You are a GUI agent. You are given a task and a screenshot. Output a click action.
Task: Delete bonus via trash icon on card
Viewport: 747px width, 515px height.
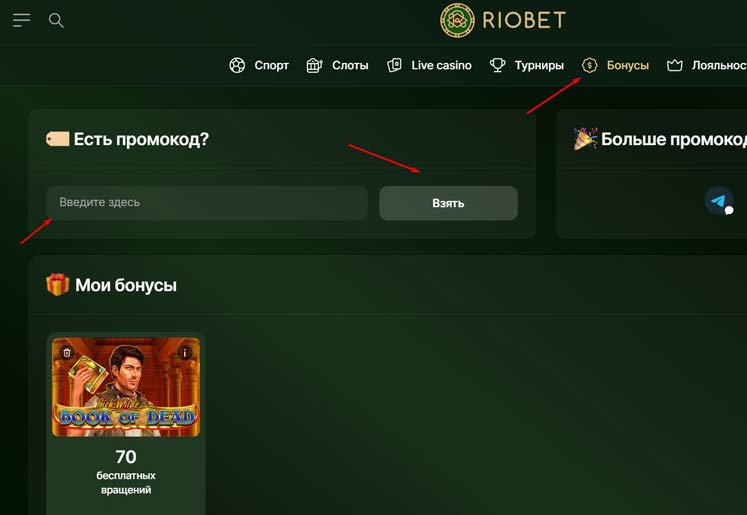pyautogui.click(x=67, y=353)
